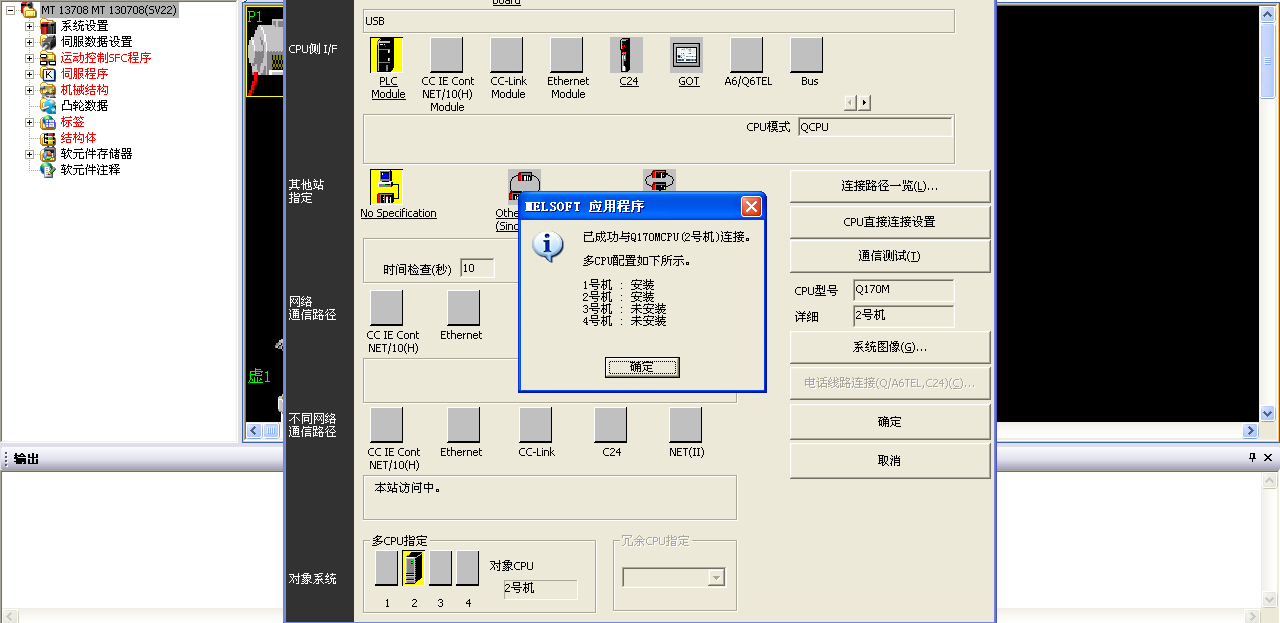Select the PLC Module interface icon
Screen dimensions: 1280x623
tap(387, 55)
